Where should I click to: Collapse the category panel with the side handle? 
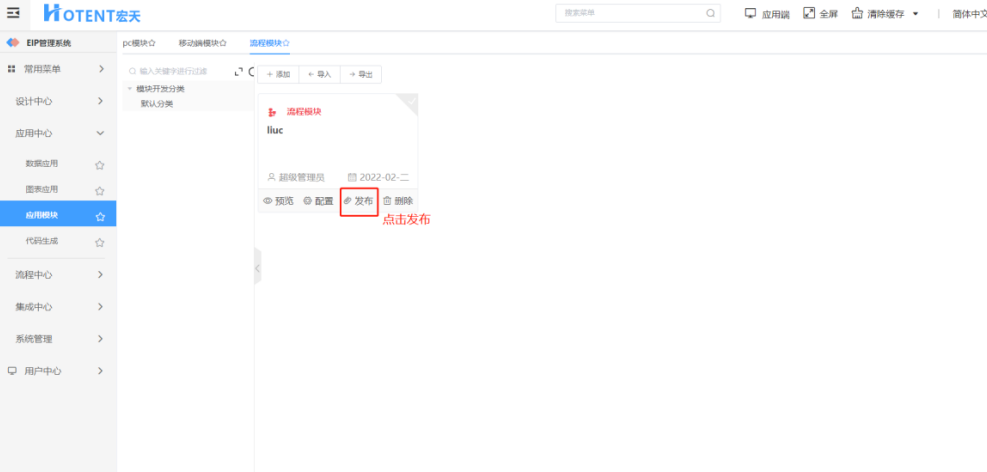point(257,267)
